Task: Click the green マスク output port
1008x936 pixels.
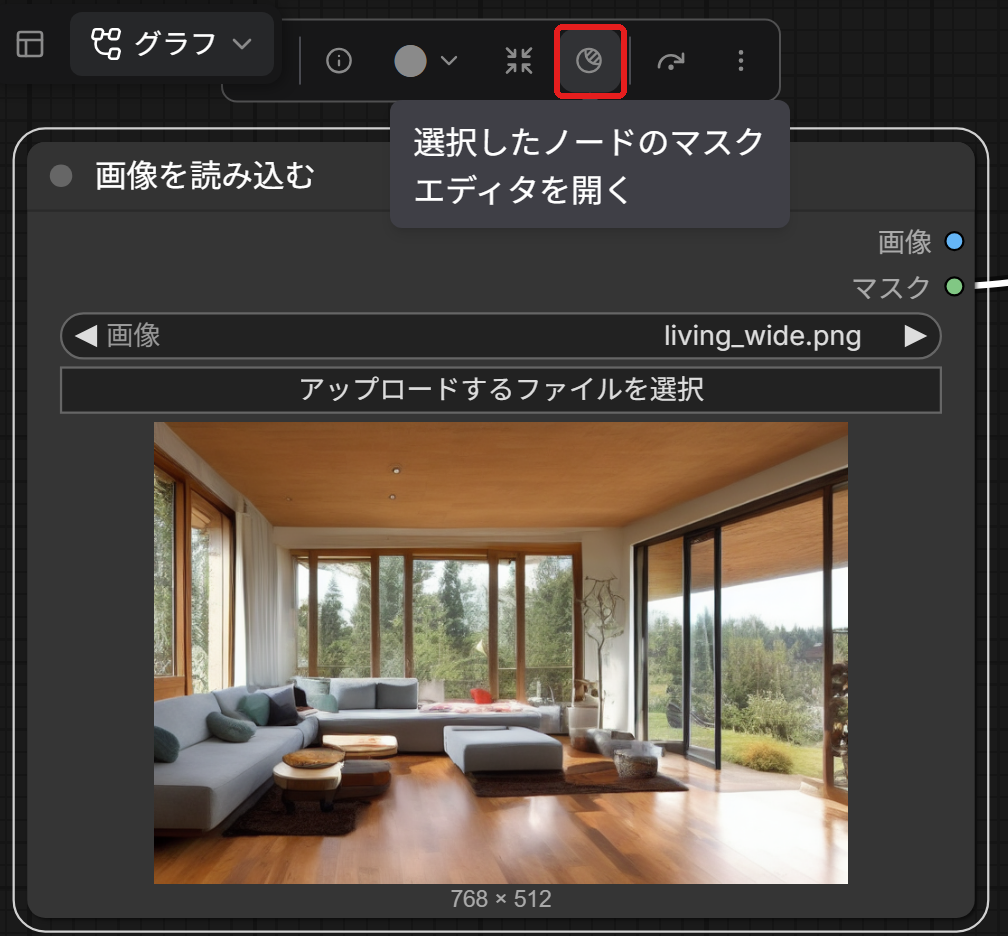Action: pyautogui.click(x=955, y=286)
